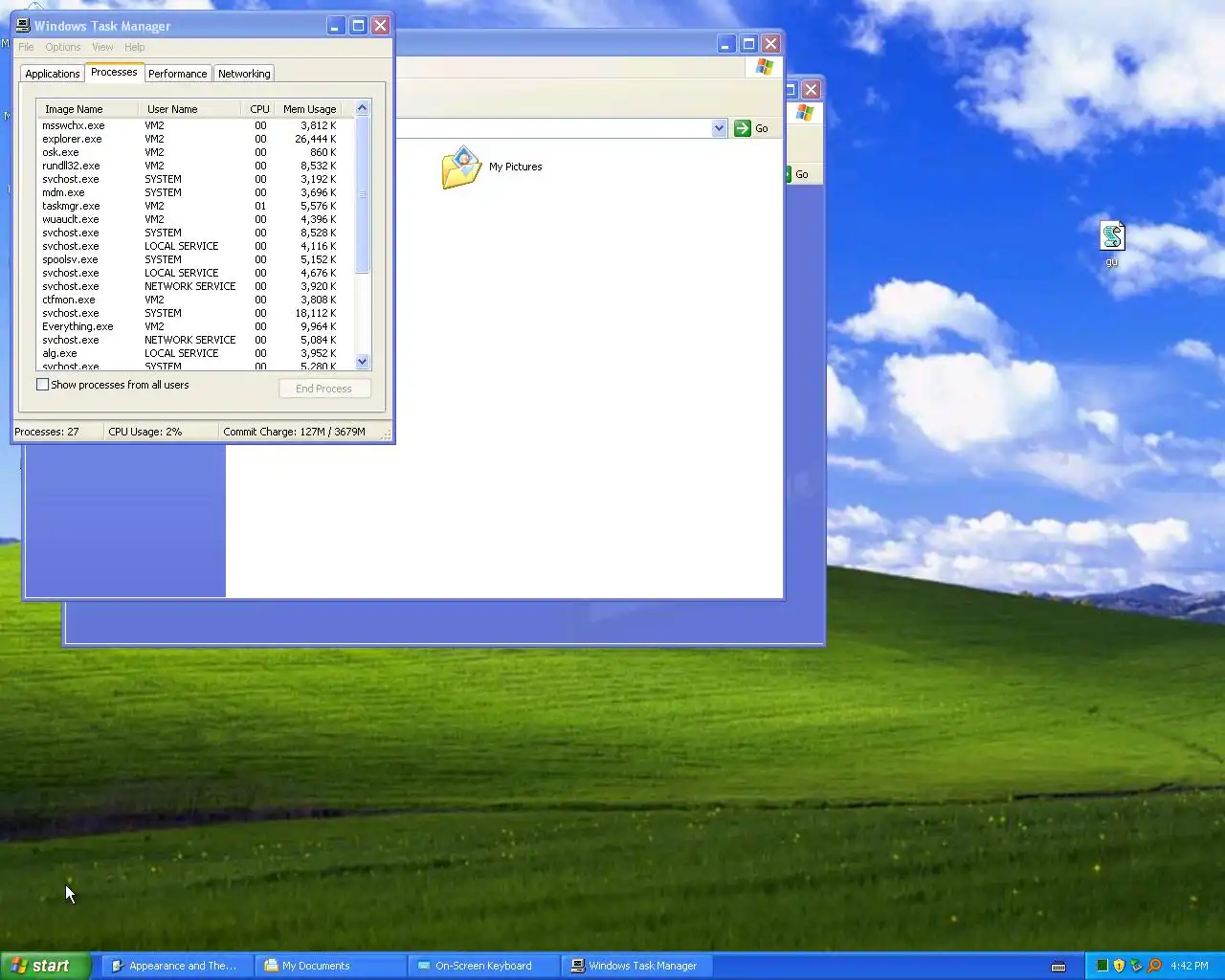This screenshot has width=1225, height=980.
Task: Open the Help menu in Task Manager
Action: coord(134,47)
